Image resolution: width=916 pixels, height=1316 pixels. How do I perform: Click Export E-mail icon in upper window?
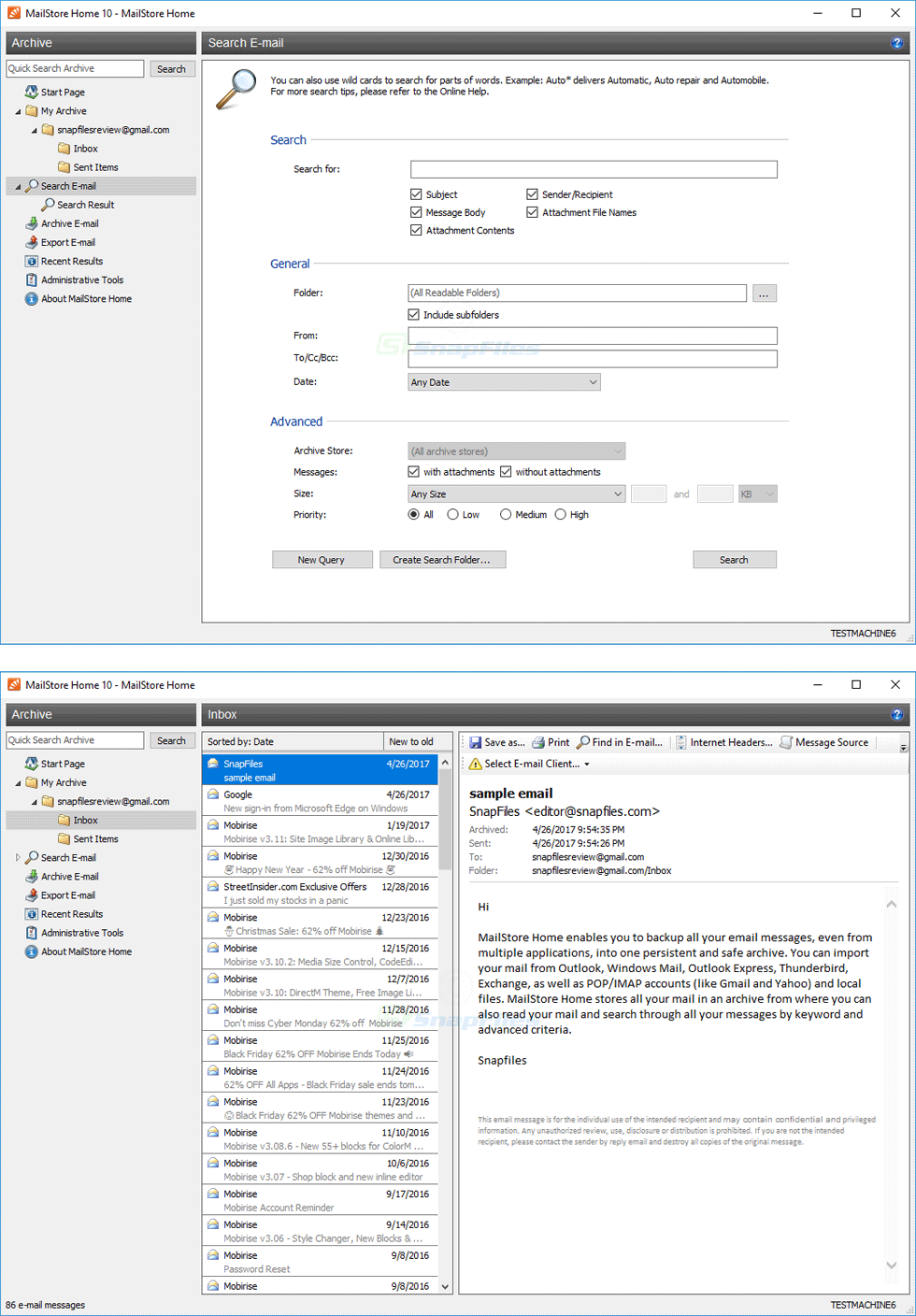tap(32, 242)
